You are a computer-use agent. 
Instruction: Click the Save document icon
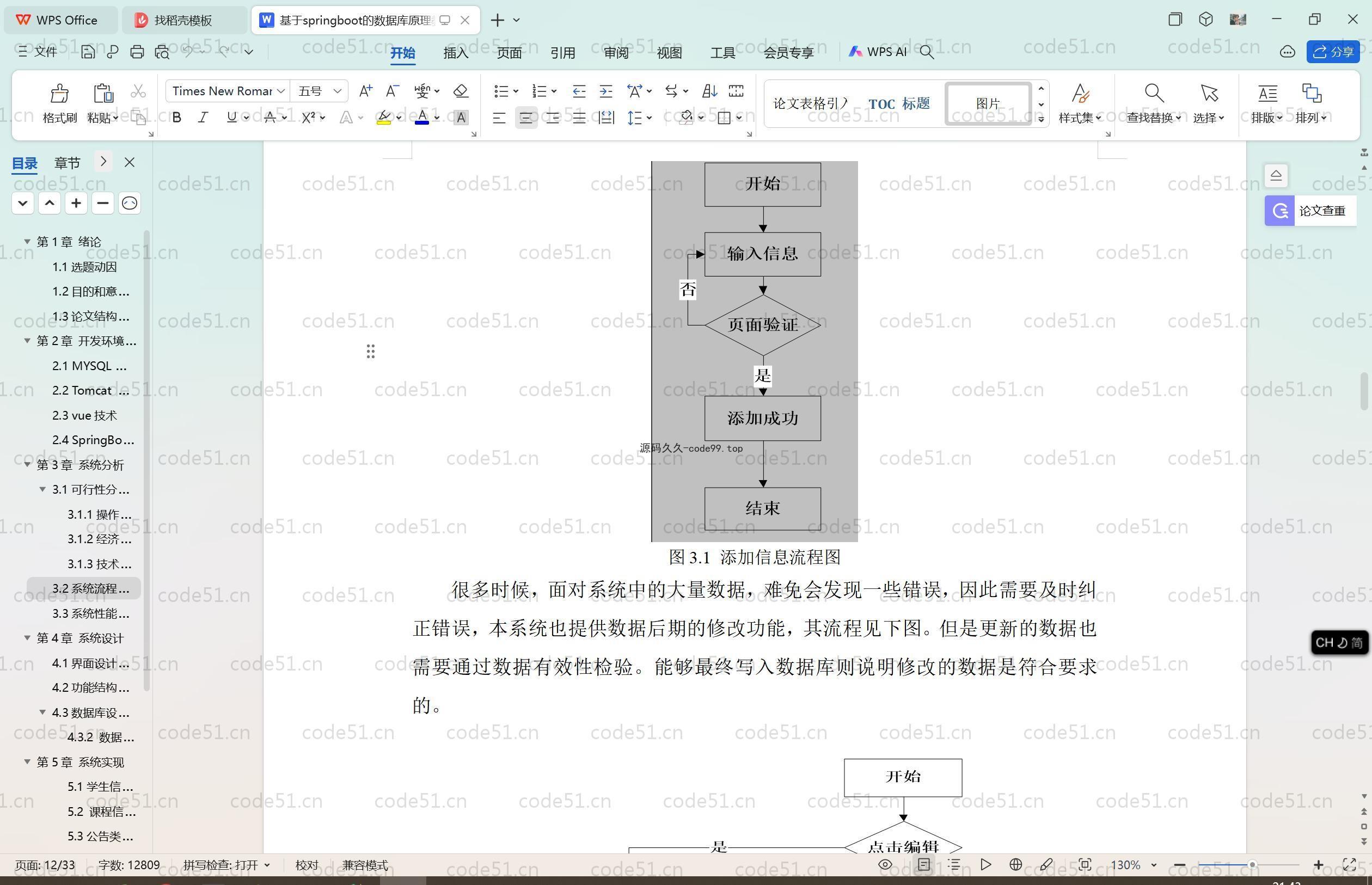pos(88,52)
